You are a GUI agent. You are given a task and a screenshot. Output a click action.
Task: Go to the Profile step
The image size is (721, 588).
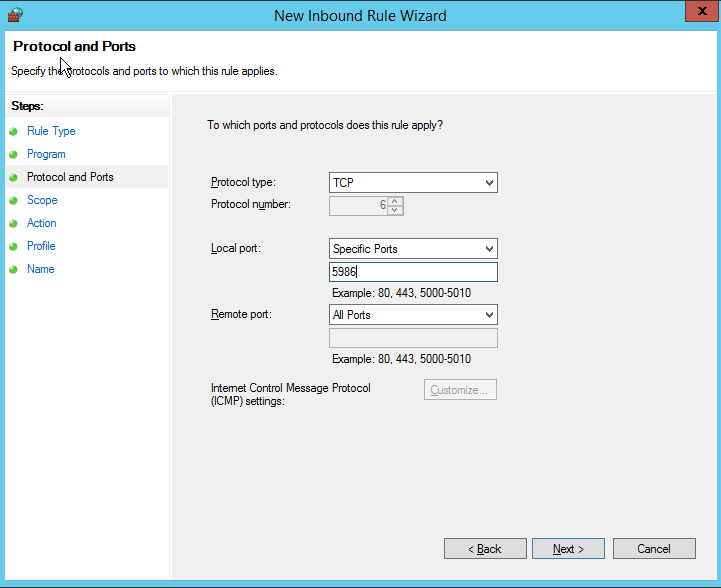(41, 246)
